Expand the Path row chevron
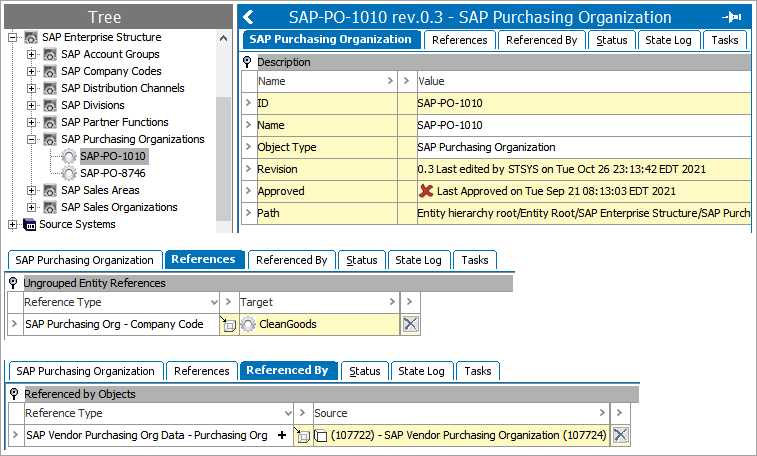 pos(248,213)
